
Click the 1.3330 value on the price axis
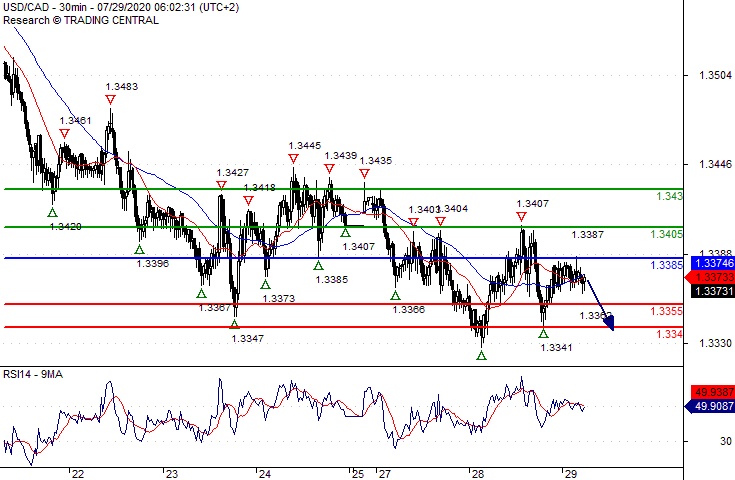click(715, 343)
